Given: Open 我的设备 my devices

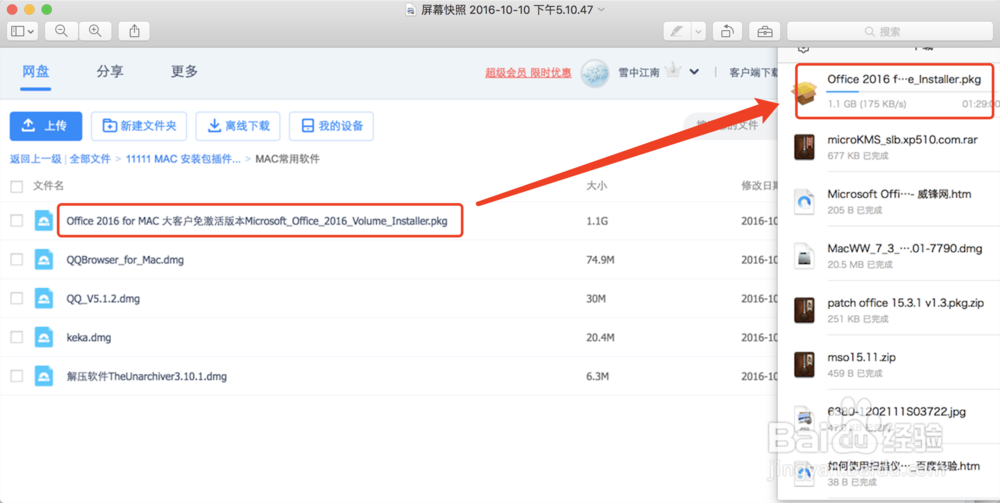Looking at the screenshot, I should [332, 126].
